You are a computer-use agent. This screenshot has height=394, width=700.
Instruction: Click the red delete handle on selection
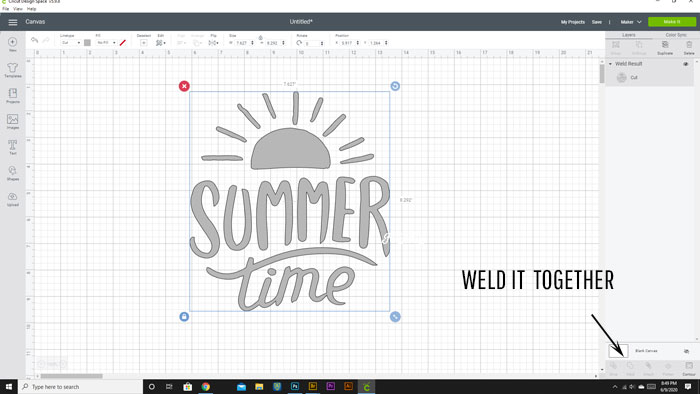pyautogui.click(x=184, y=86)
